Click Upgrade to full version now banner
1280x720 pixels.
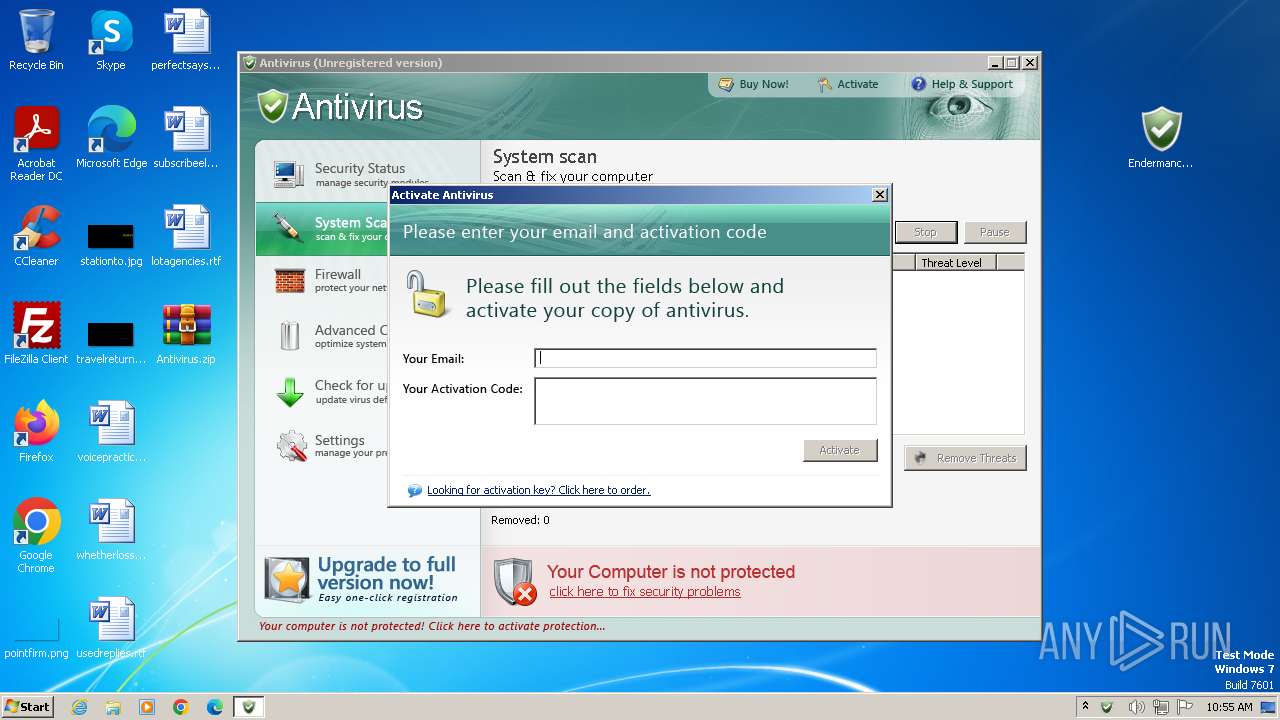click(367, 581)
